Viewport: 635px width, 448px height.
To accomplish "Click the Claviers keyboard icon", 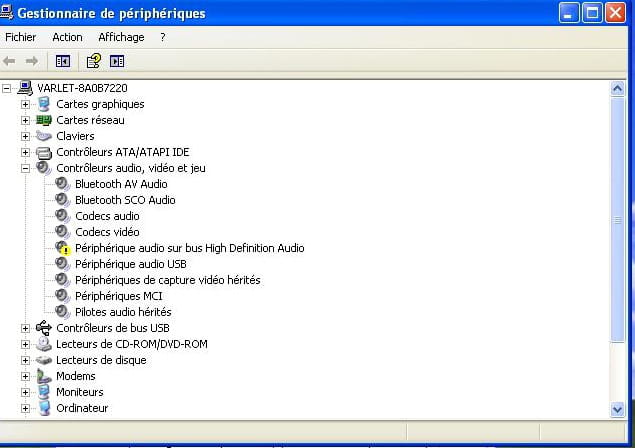I will pos(44,136).
